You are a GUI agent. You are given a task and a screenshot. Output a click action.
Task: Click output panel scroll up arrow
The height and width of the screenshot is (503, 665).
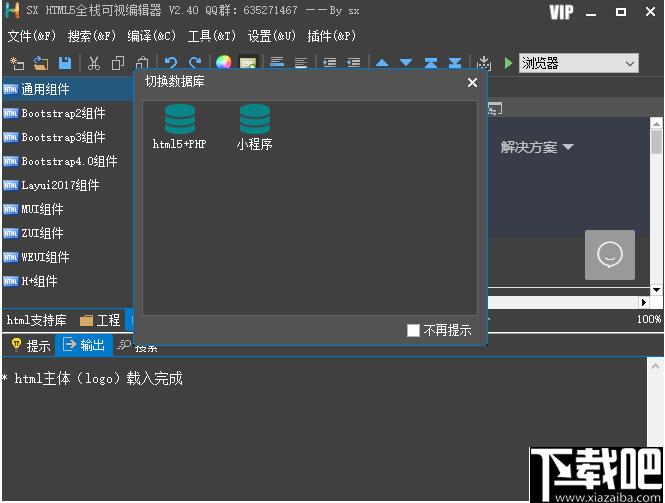(x=654, y=366)
